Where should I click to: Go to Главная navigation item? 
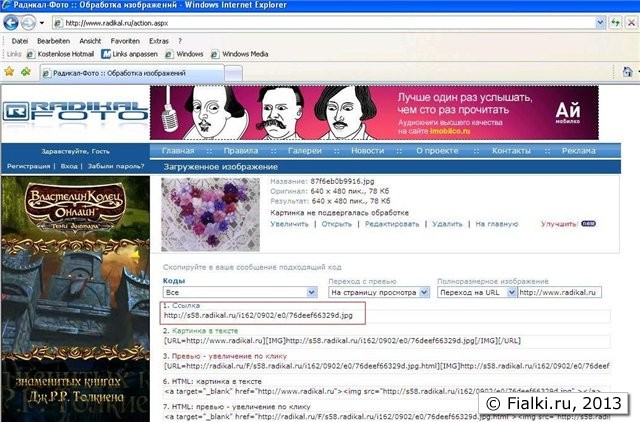[x=178, y=151]
